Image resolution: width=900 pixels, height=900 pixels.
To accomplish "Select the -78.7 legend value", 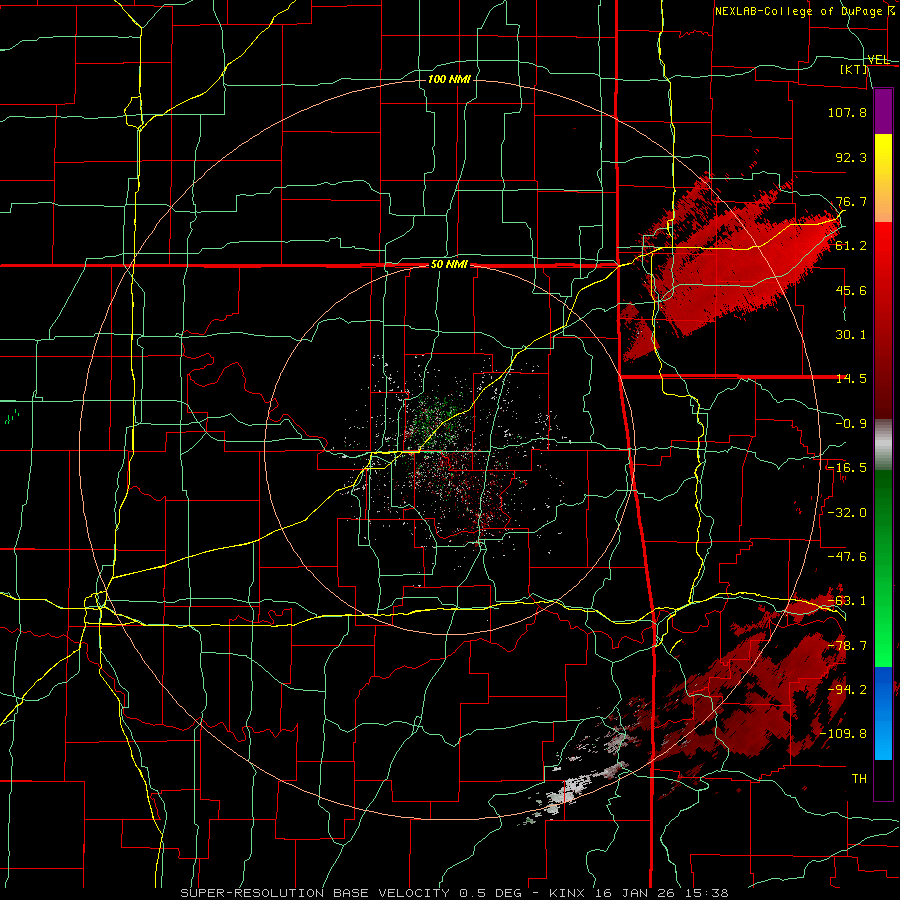I will [x=847, y=646].
